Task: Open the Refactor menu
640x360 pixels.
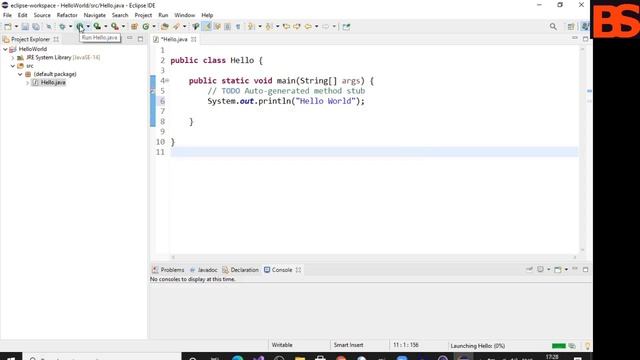Action: 67,15
